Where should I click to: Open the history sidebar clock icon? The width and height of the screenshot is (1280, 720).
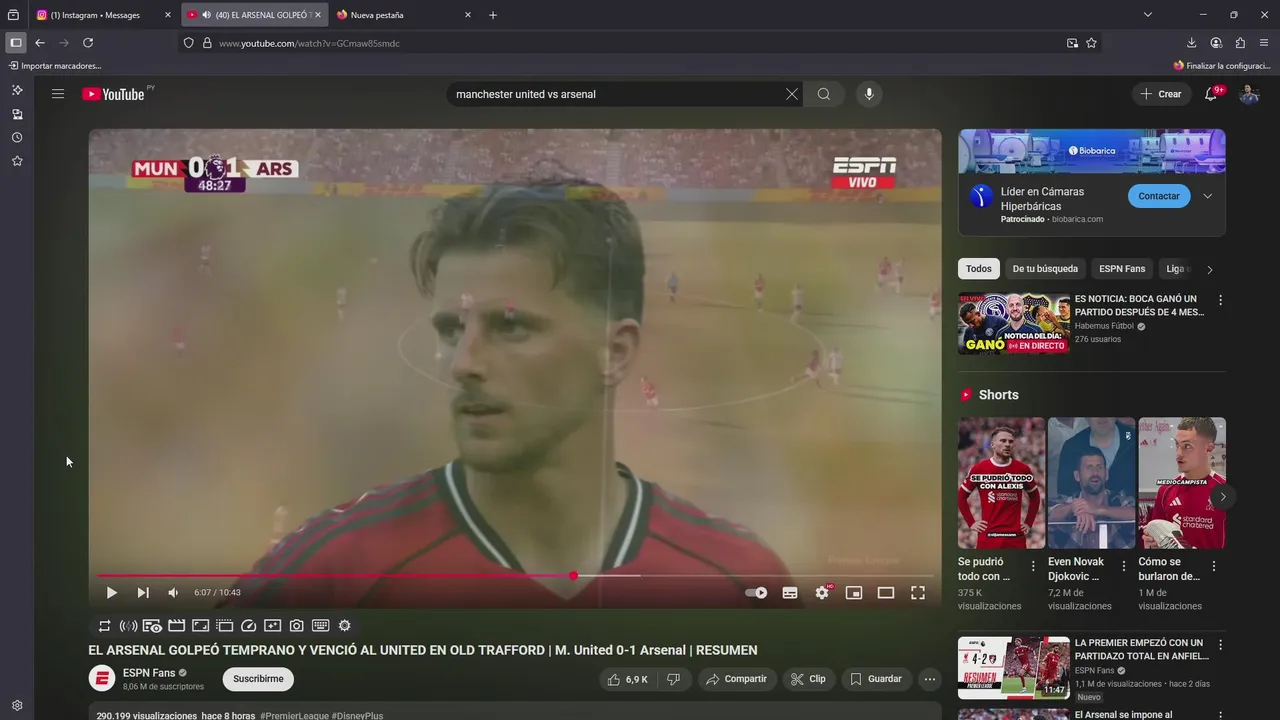coord(17,138)
